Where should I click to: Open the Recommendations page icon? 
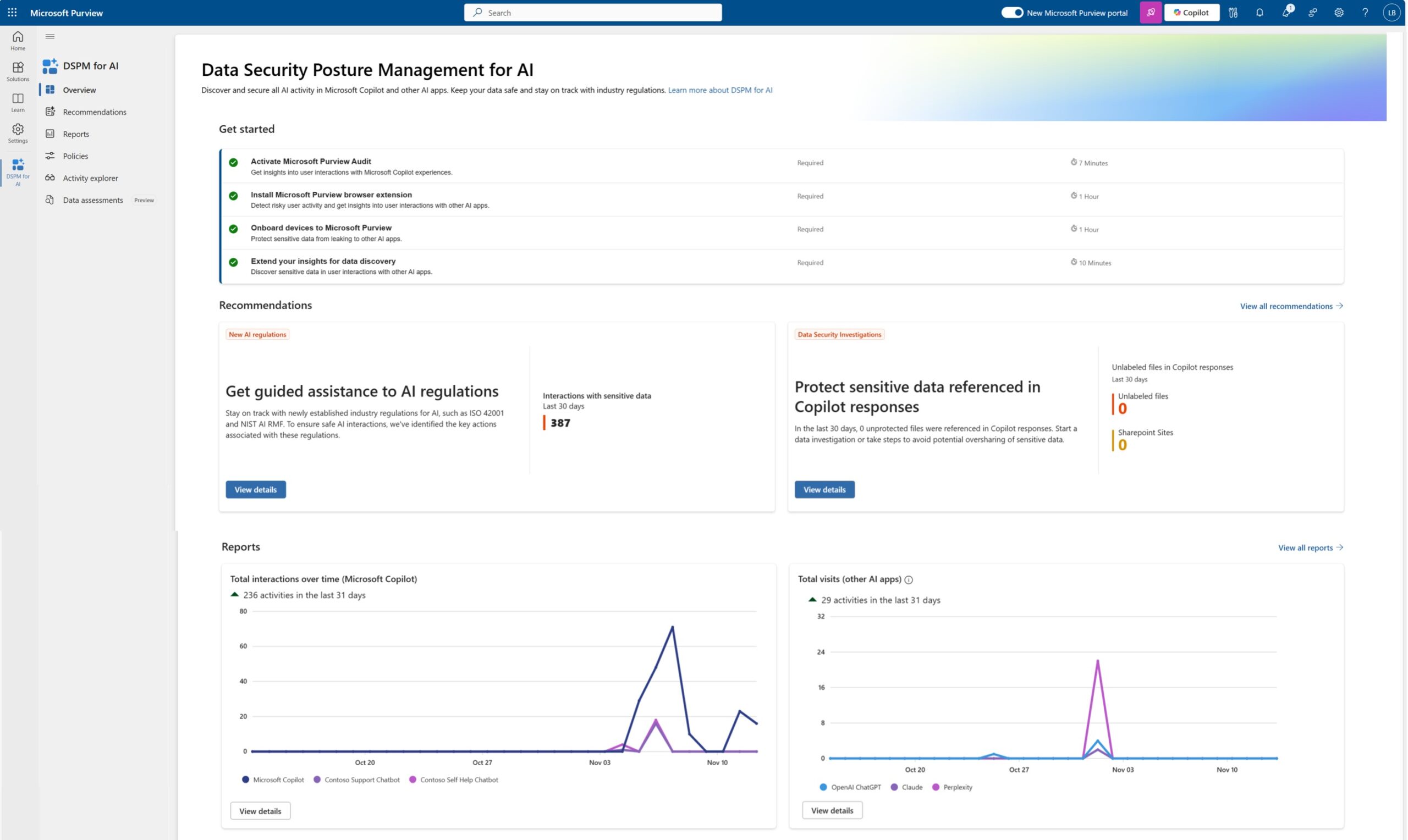tap(50, 112)
